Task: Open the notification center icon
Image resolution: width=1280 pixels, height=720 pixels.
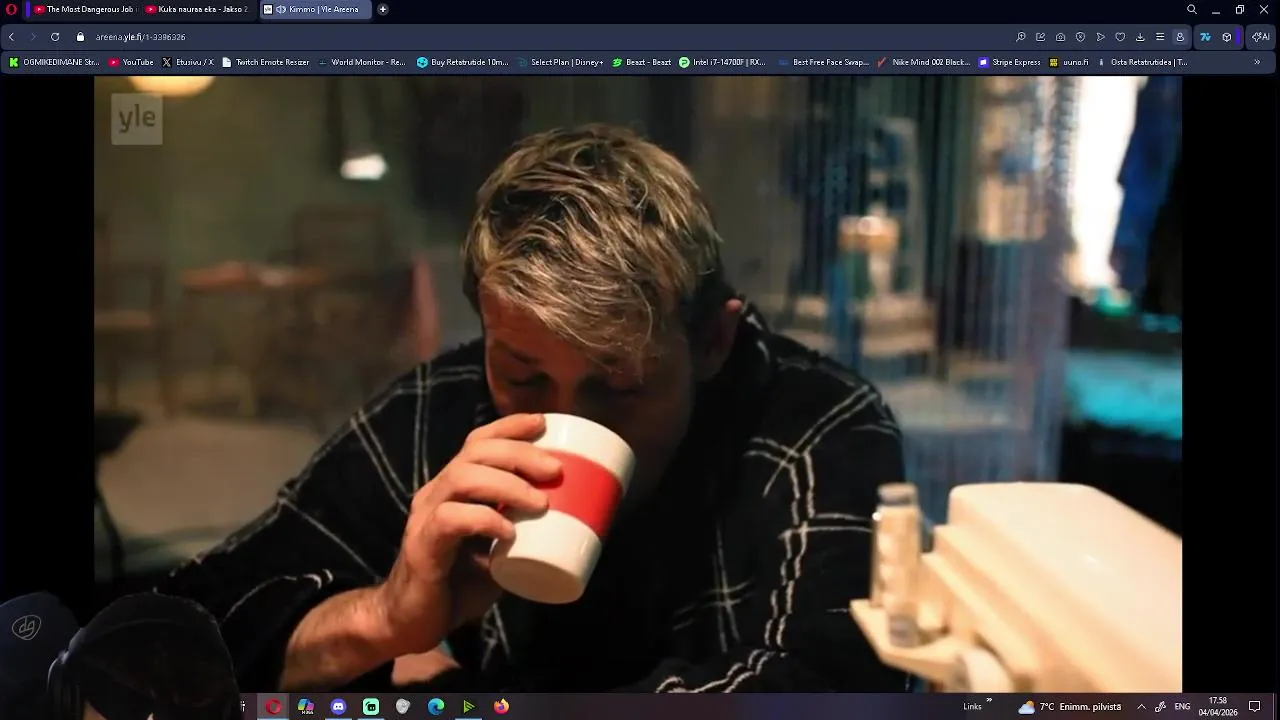Action: click(1255, 707)
